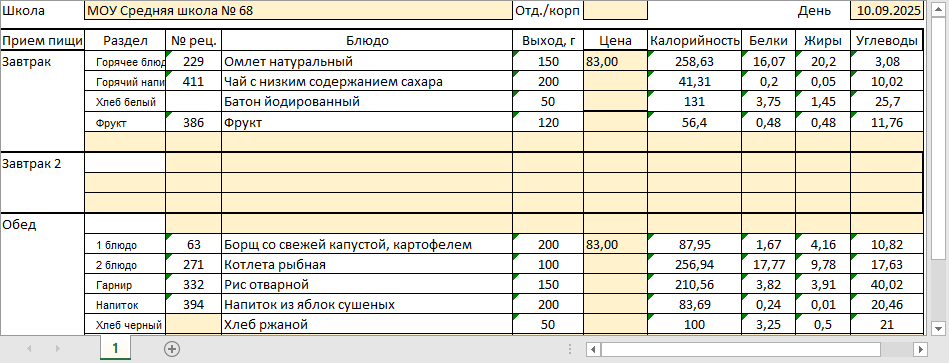949x363 pixels.
Task: Select the Рис отварной cell
Action: [367, 284]
